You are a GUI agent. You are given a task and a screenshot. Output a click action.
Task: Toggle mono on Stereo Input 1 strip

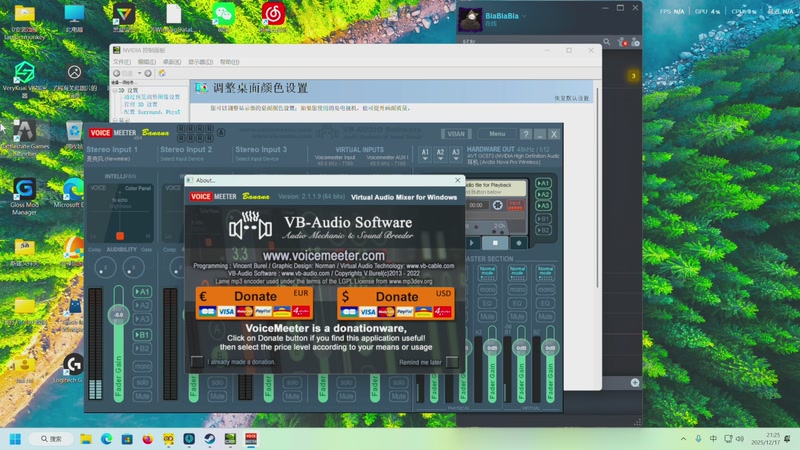[x=142, y=366]
